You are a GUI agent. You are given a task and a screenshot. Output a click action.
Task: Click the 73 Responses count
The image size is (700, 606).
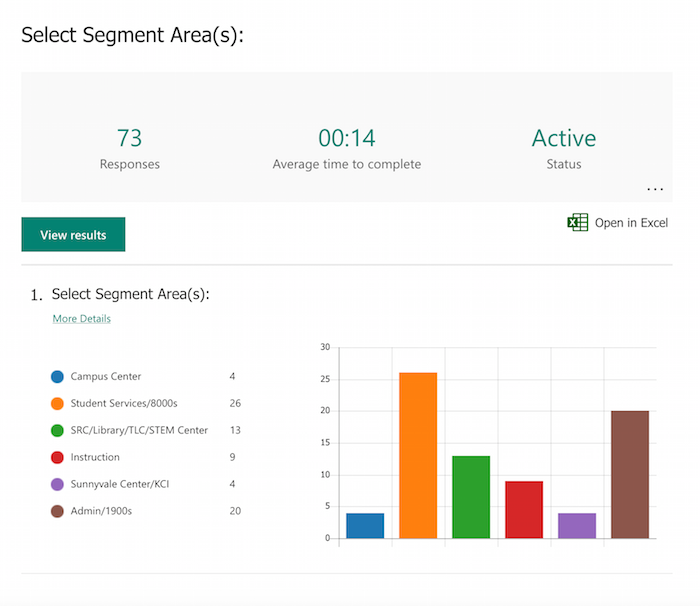click(x=130, y=138)
